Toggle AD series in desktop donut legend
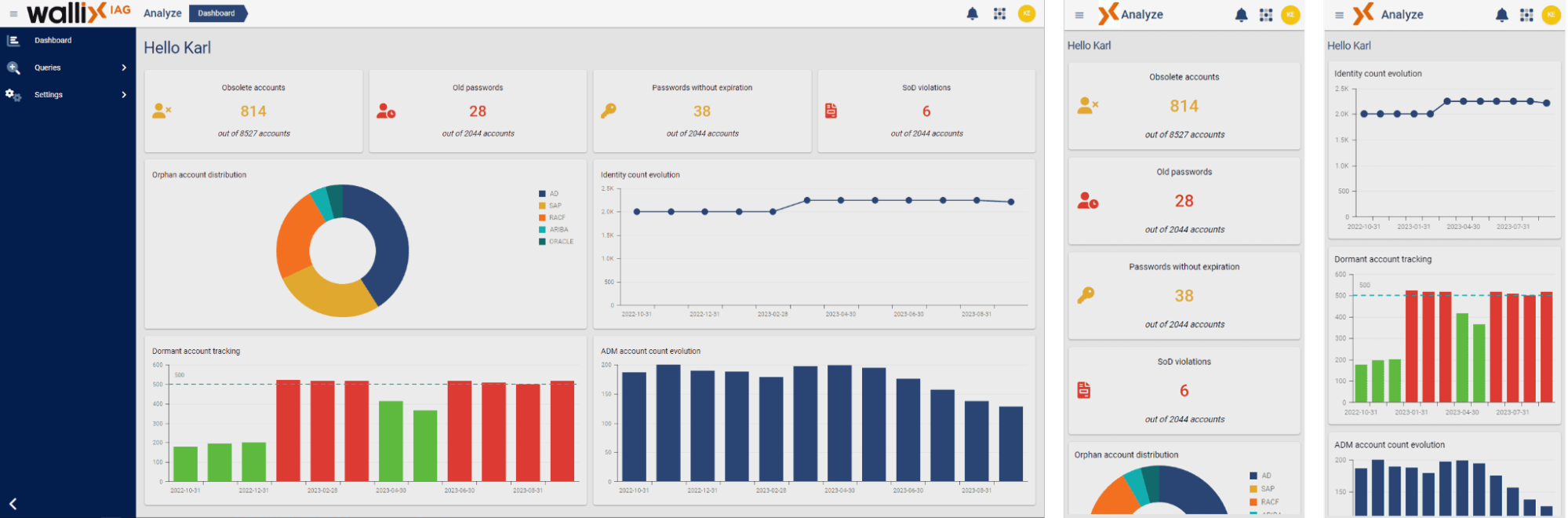Screen dimensions: 1568x518 (x=549, y=194)
